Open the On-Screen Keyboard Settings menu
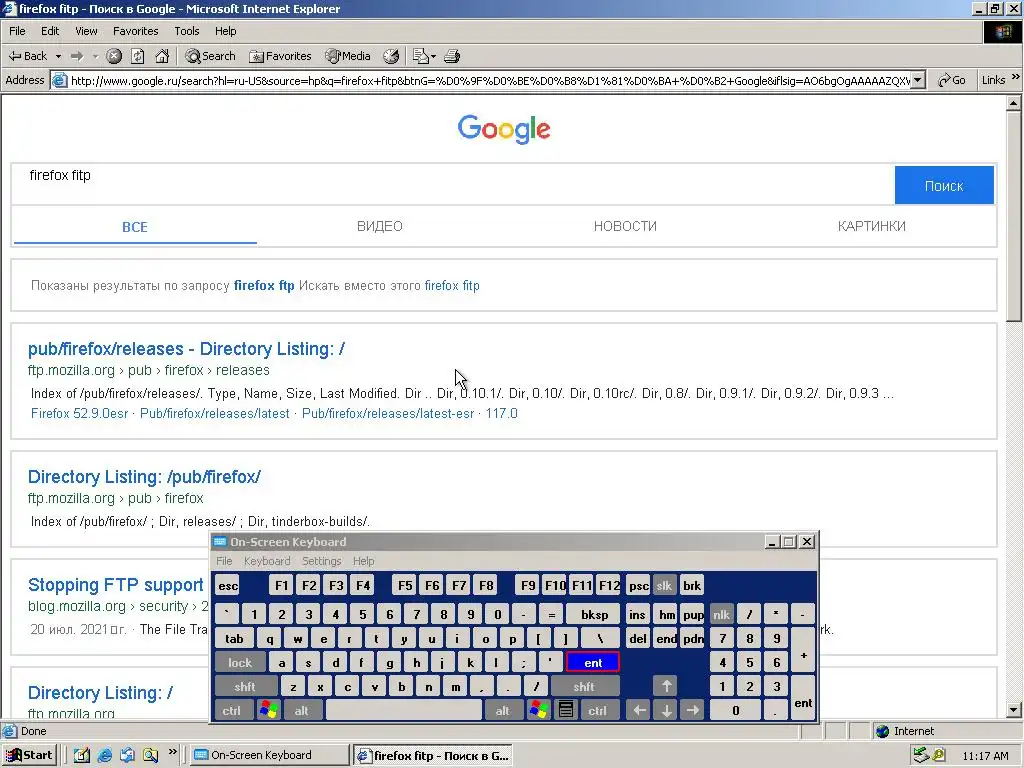This screenshot has width=1024, height=768. [x=321, y=561]
